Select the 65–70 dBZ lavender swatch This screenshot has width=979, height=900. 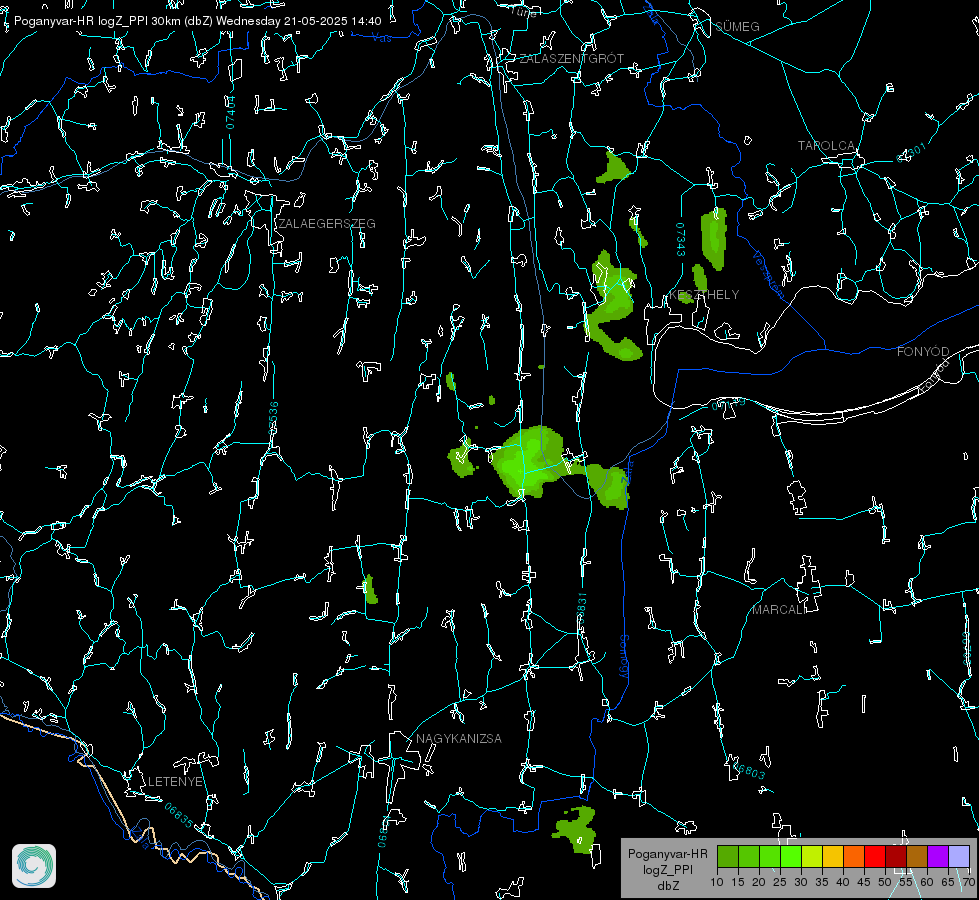[959, 856]
